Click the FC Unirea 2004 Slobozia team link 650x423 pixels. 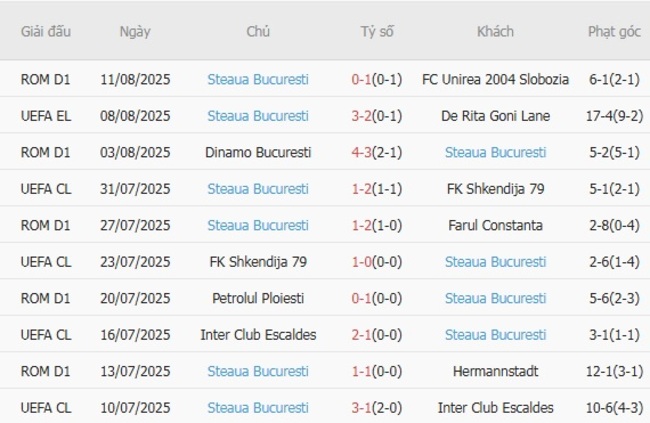(x=495, y=79)
